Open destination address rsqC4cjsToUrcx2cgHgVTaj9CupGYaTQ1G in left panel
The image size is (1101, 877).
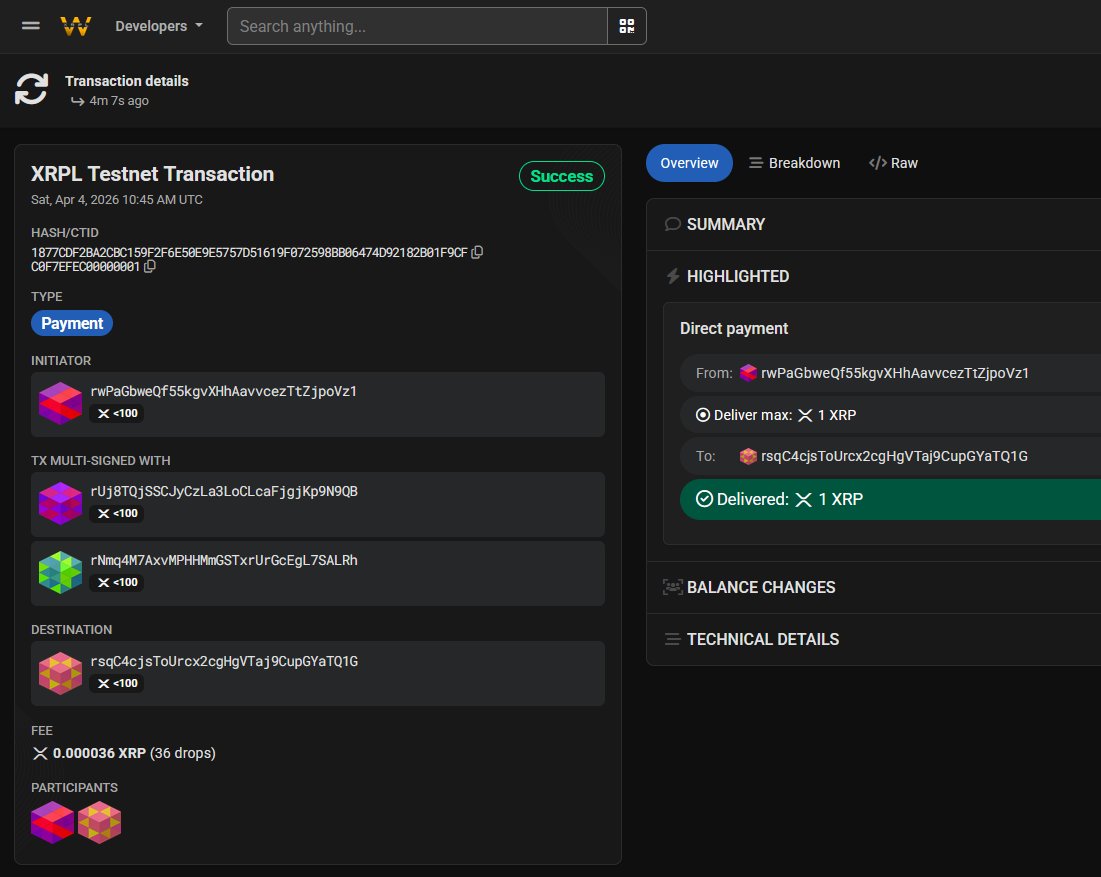coord(224,661)
